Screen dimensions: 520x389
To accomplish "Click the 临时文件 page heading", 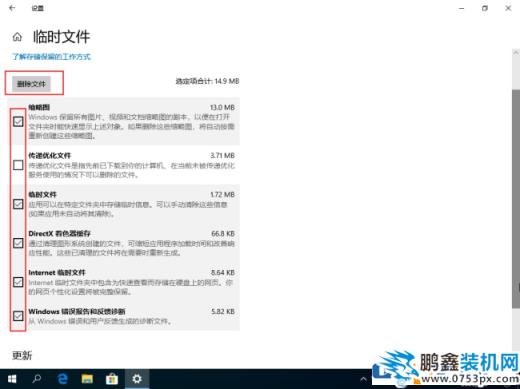I will click(x=61, y=37).
